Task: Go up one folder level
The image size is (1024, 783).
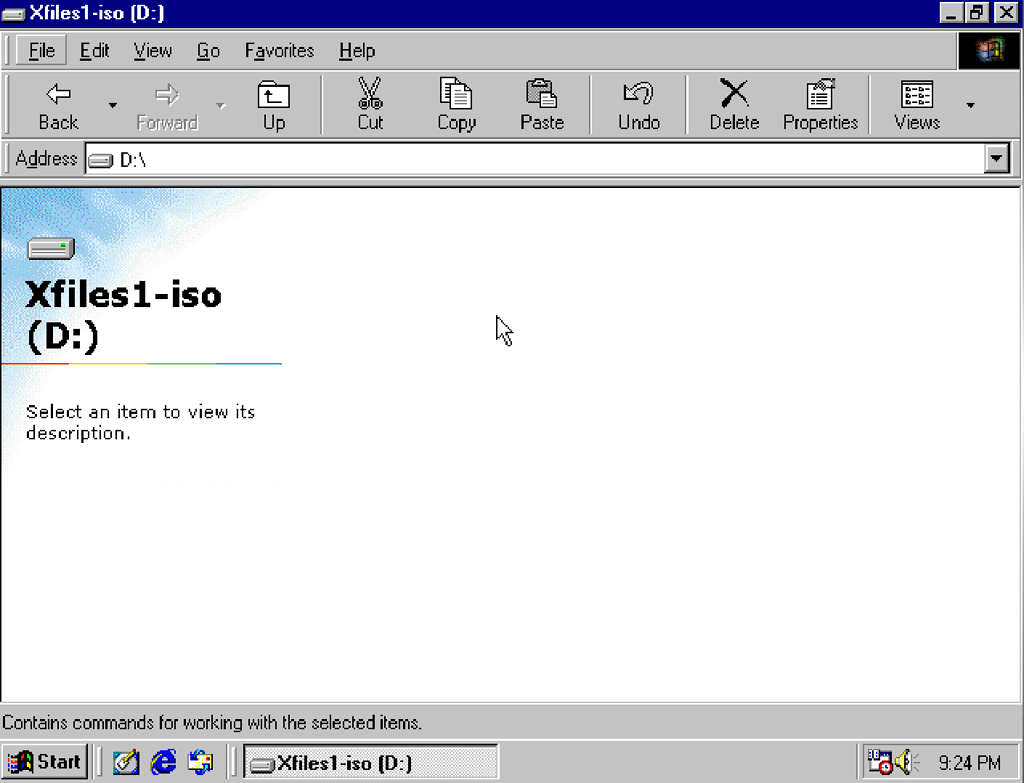Action: [274, 105]
